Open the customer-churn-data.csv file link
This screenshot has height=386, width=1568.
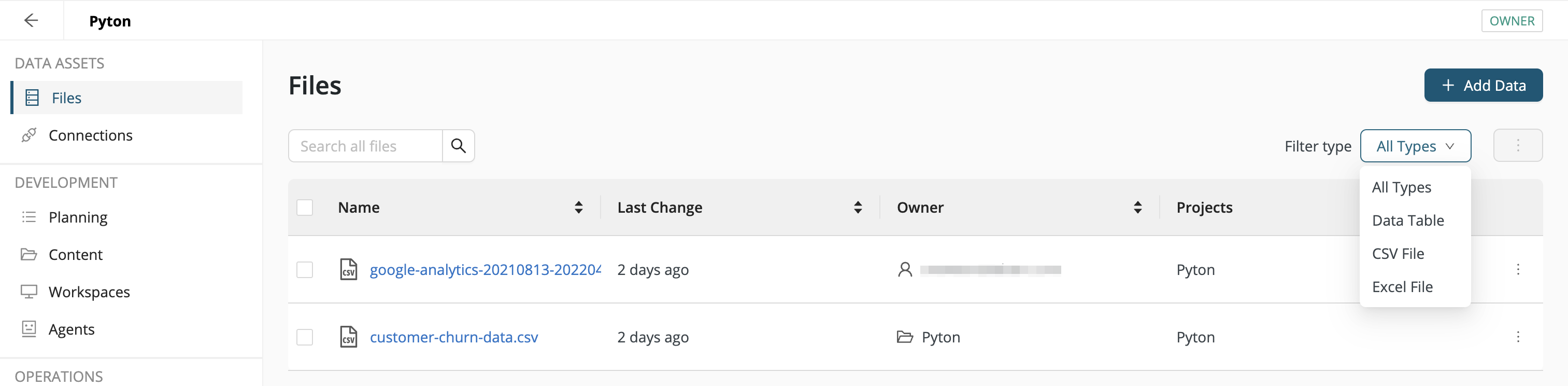454,337
